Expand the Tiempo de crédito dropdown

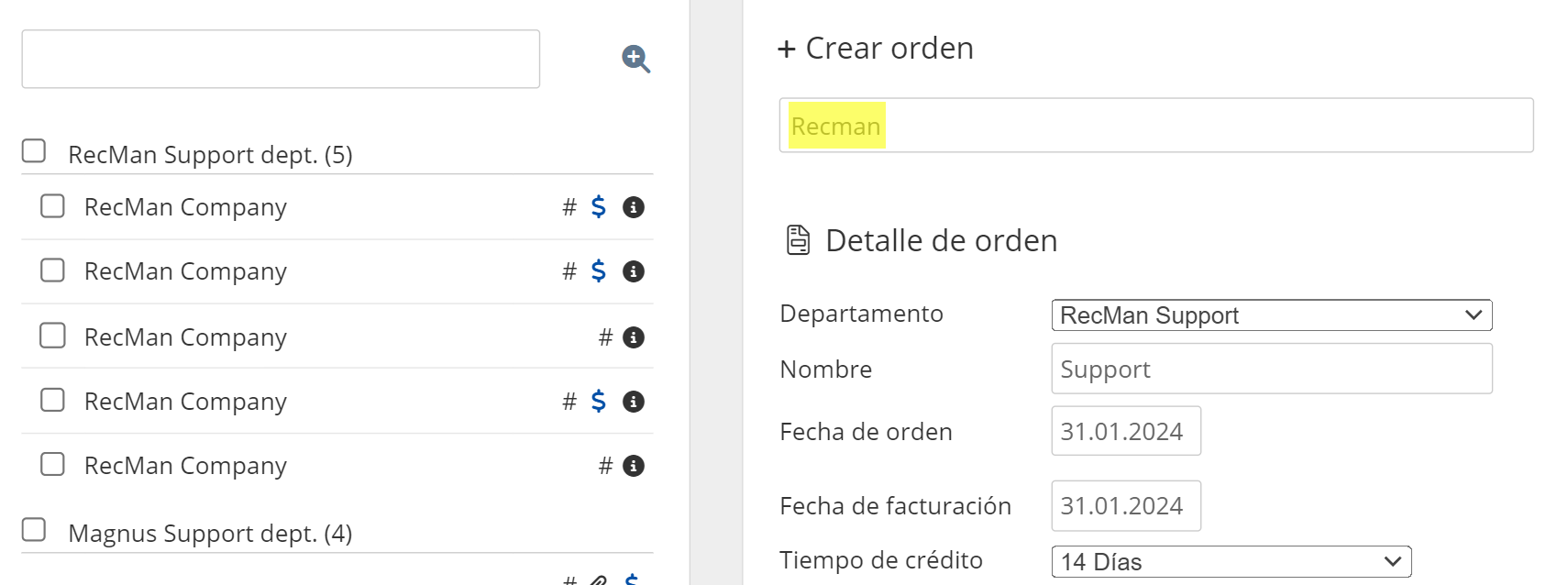1231,561
